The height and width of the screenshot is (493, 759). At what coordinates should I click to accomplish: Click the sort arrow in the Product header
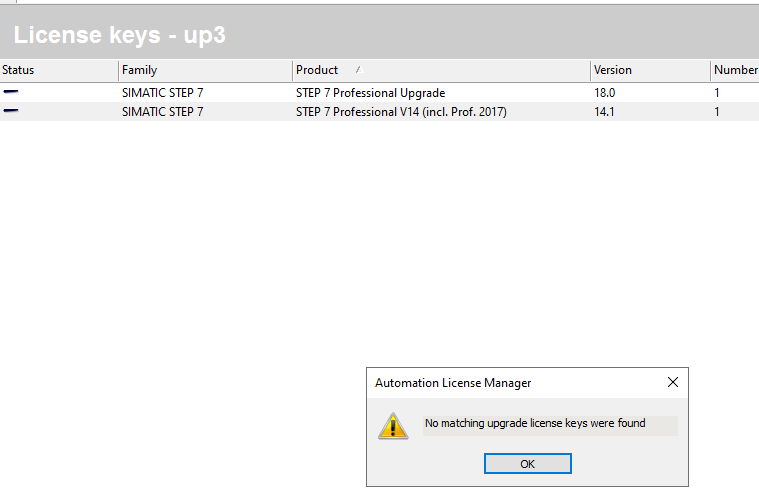pyautogui.click(x=358, y=70)
